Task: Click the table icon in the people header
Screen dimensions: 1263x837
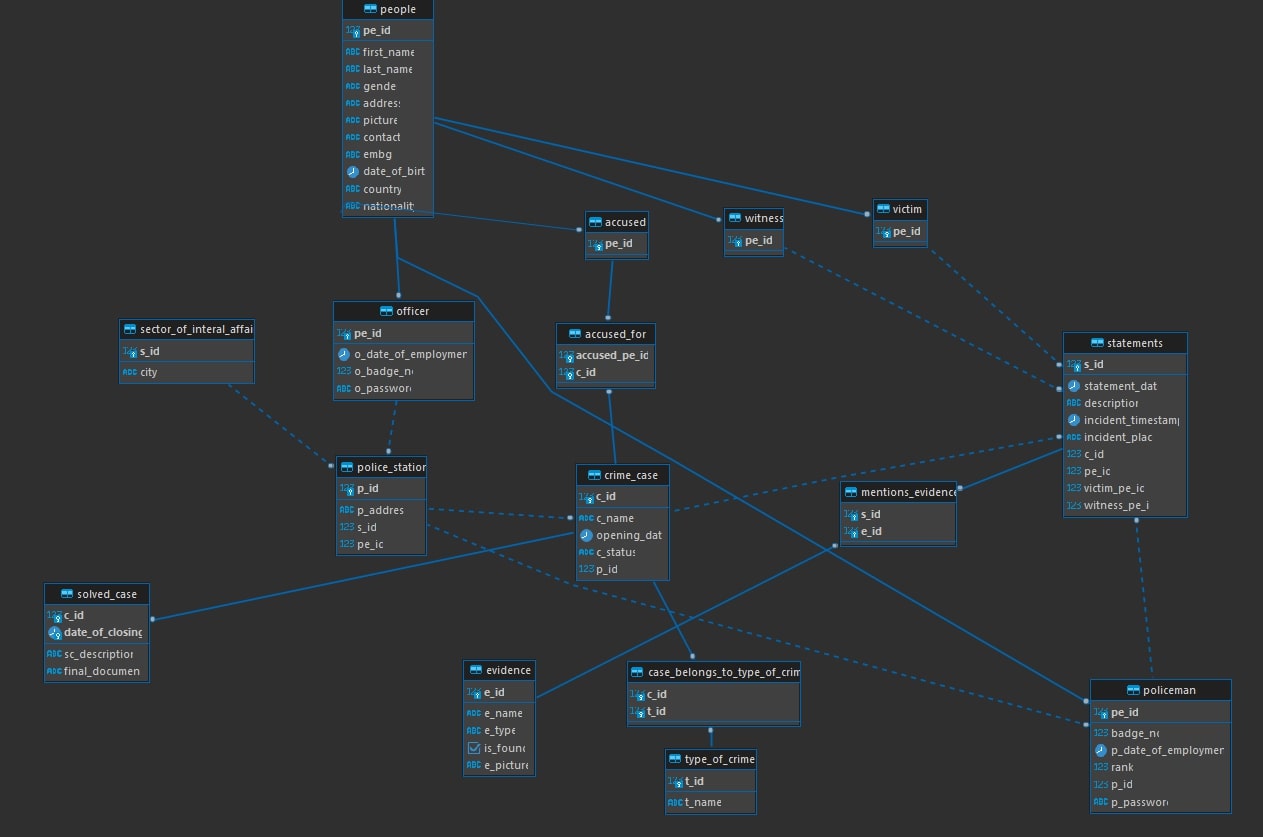Action: (370, 9)
